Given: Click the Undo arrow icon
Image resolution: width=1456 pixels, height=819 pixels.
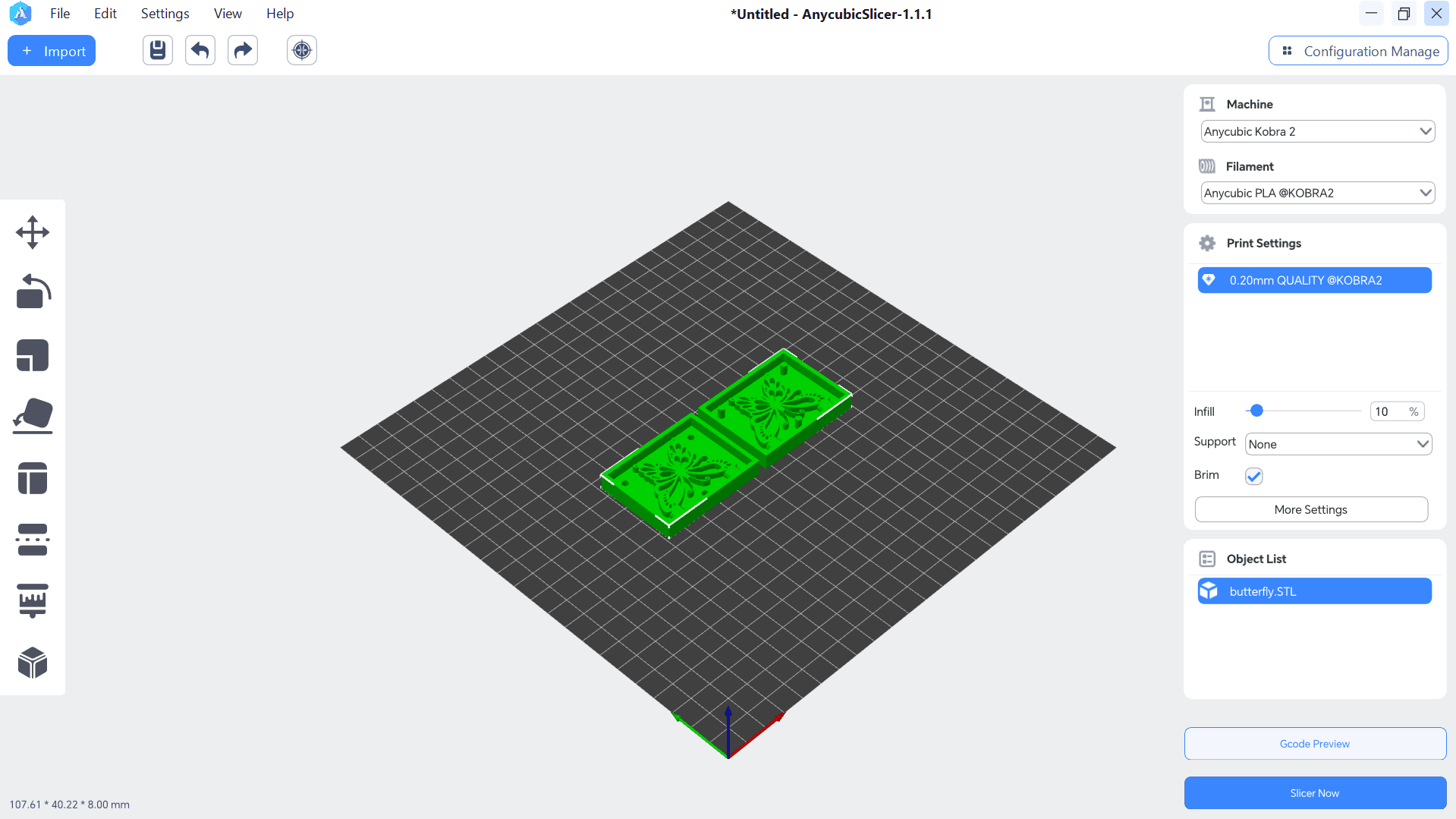Looking at the screenshot, I should (200, 50).
